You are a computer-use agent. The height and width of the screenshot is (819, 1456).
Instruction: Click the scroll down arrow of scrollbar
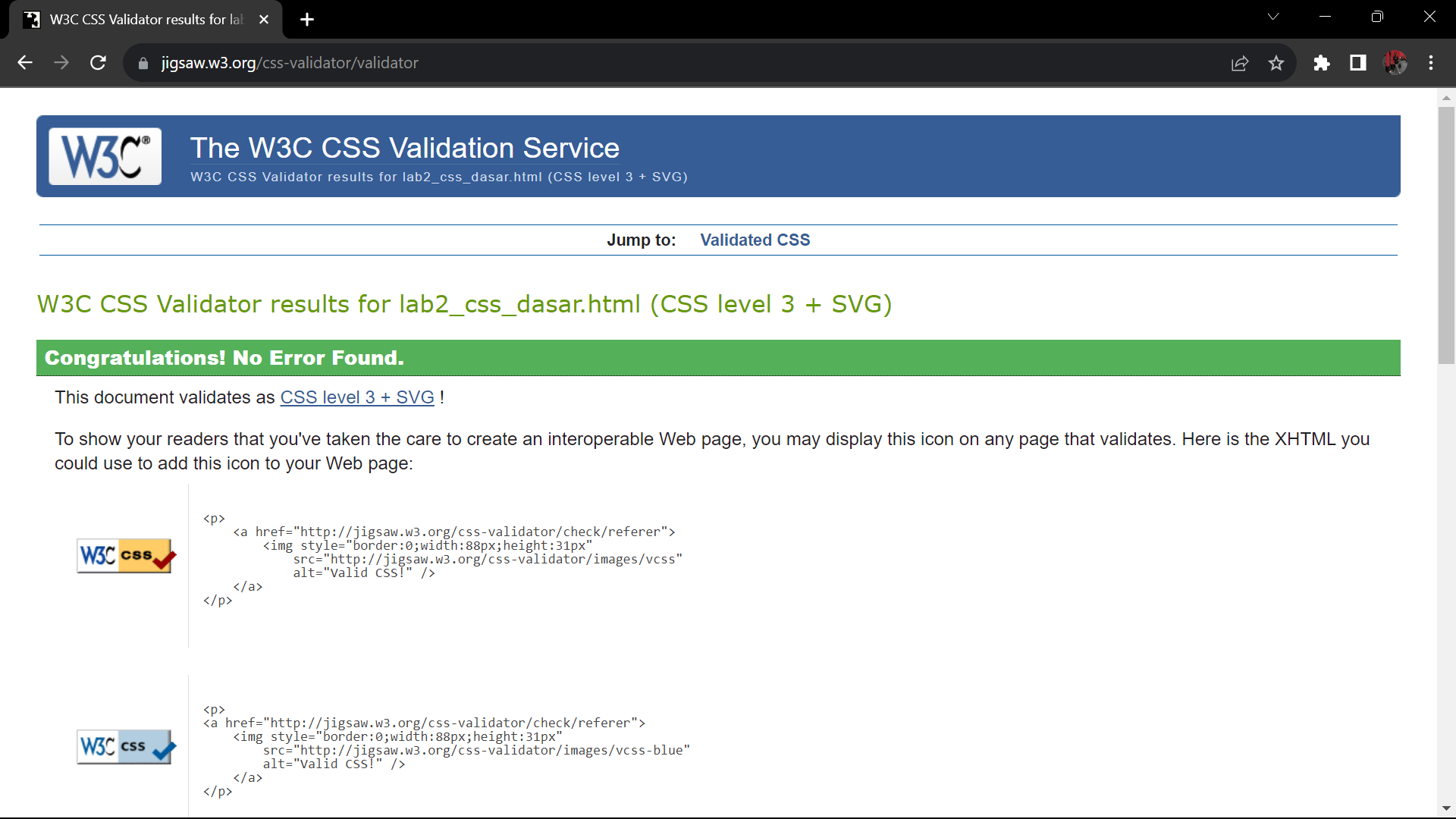click(x=1446, y=808)
